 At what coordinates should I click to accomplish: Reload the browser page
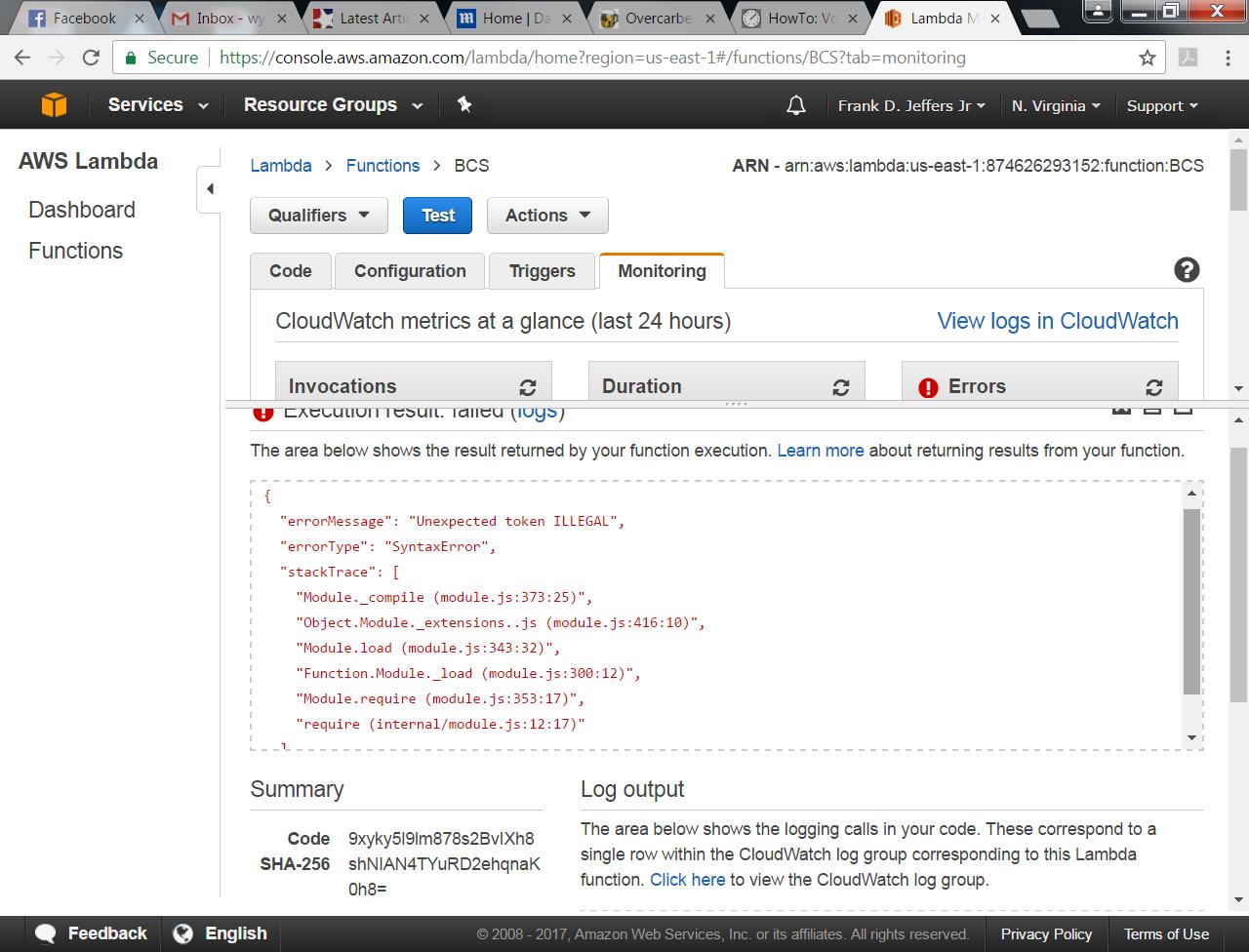pos(91,58)
